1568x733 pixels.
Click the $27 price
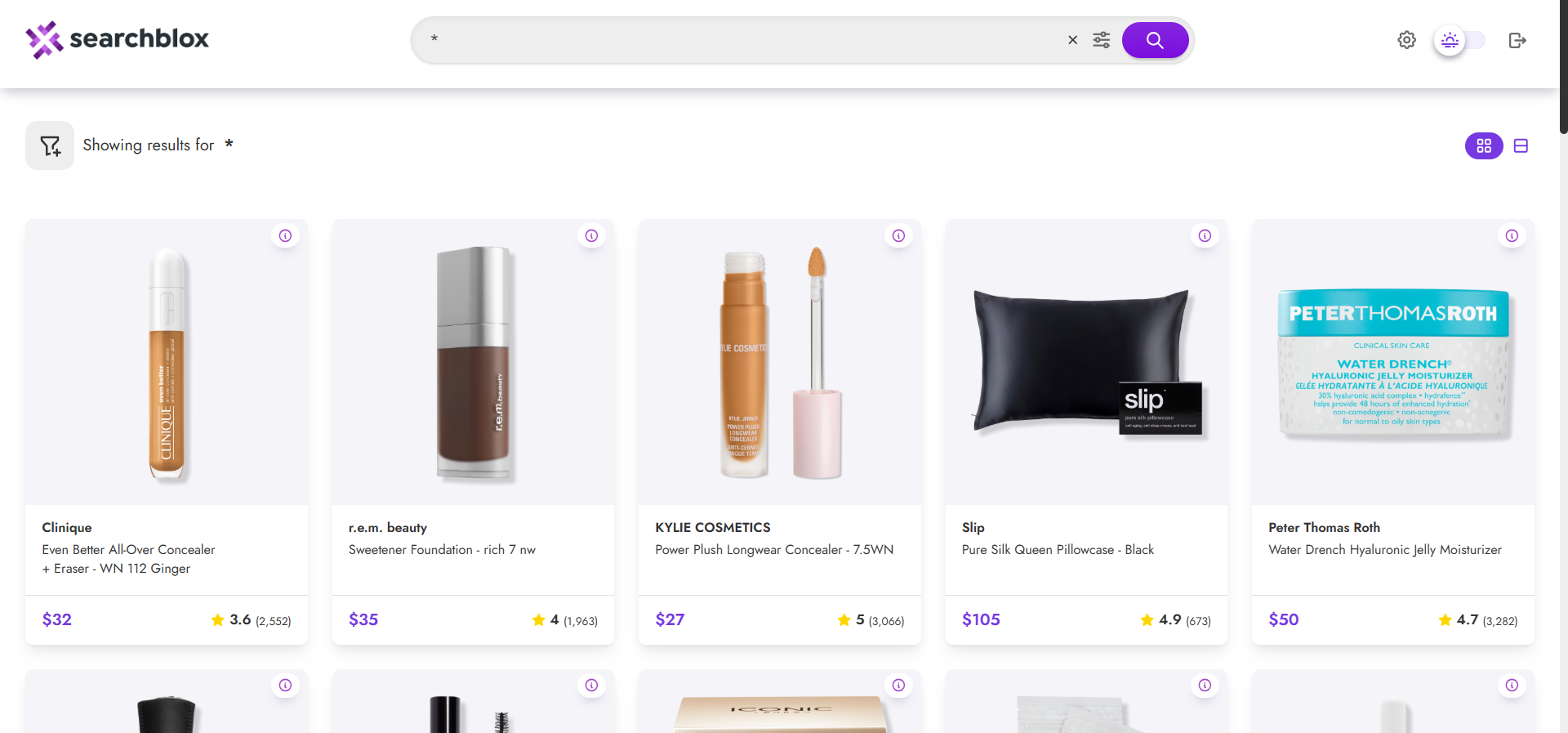point(670,619)
